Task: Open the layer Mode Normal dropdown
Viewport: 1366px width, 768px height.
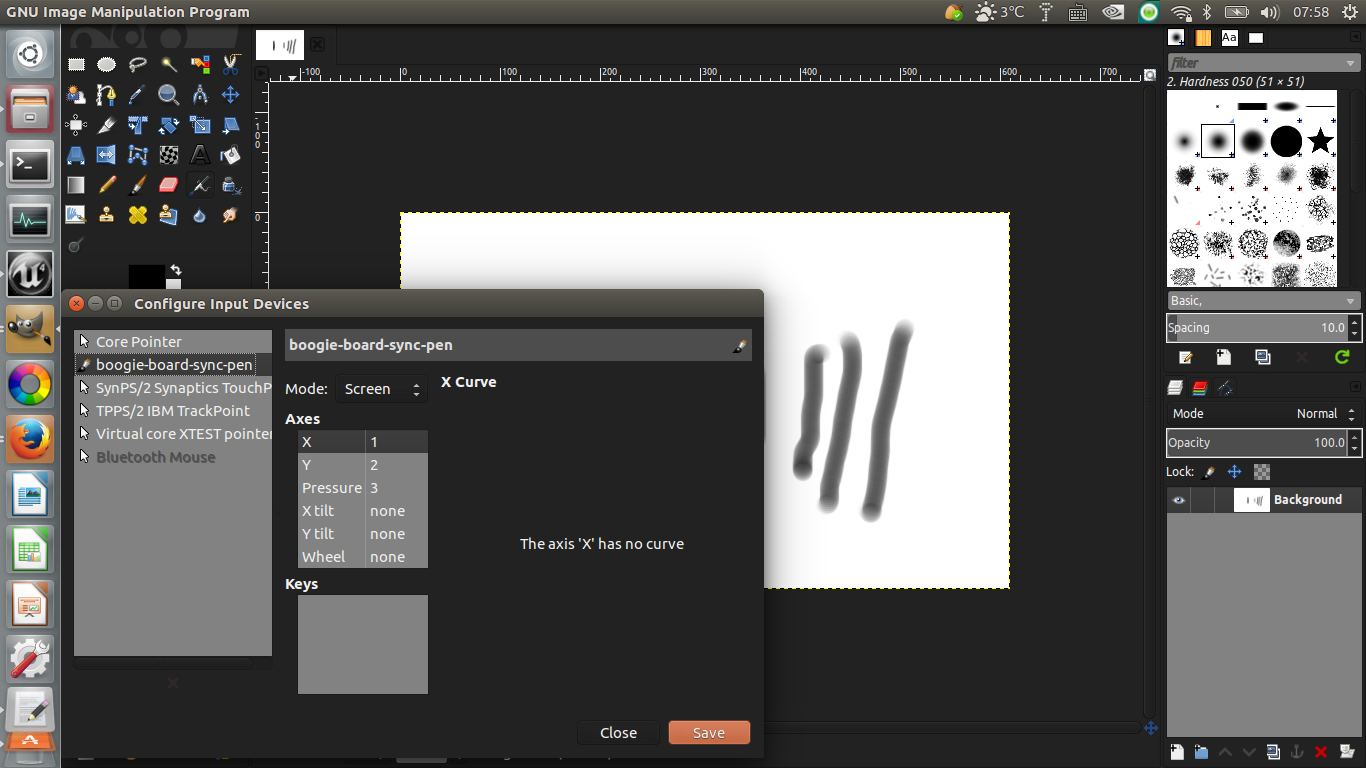Action: click(x=1264, y=413)
